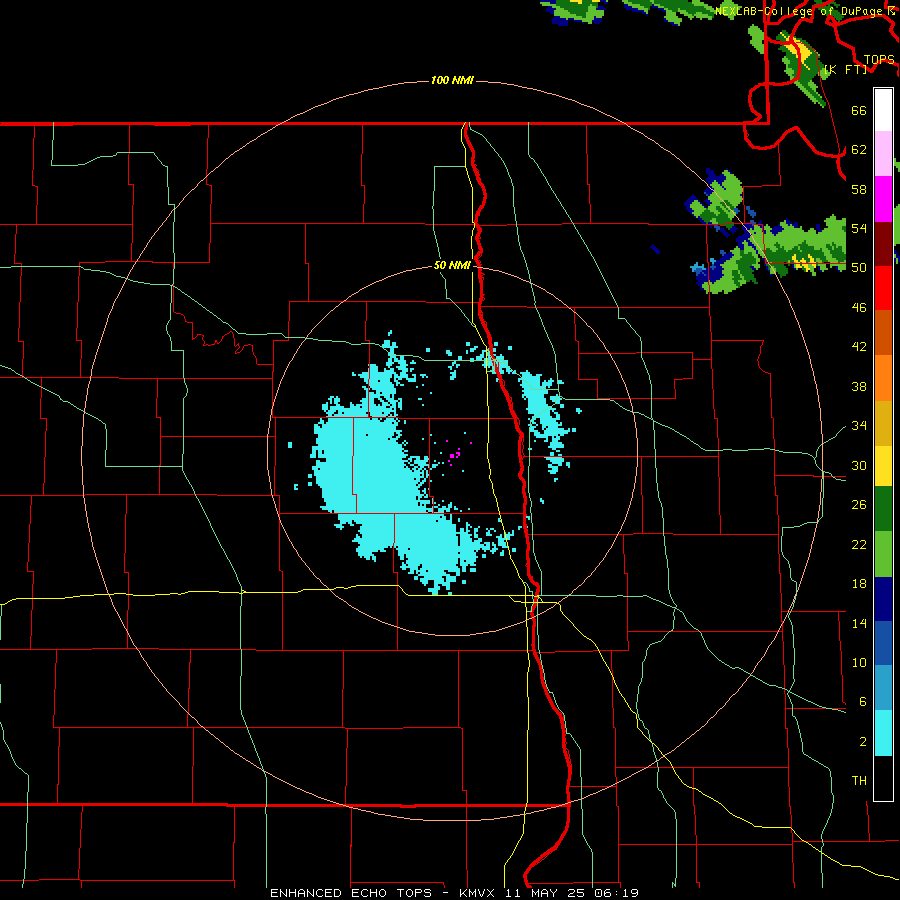
Task: Click the 34 value on the legend
Action: (x=859, y=426)
